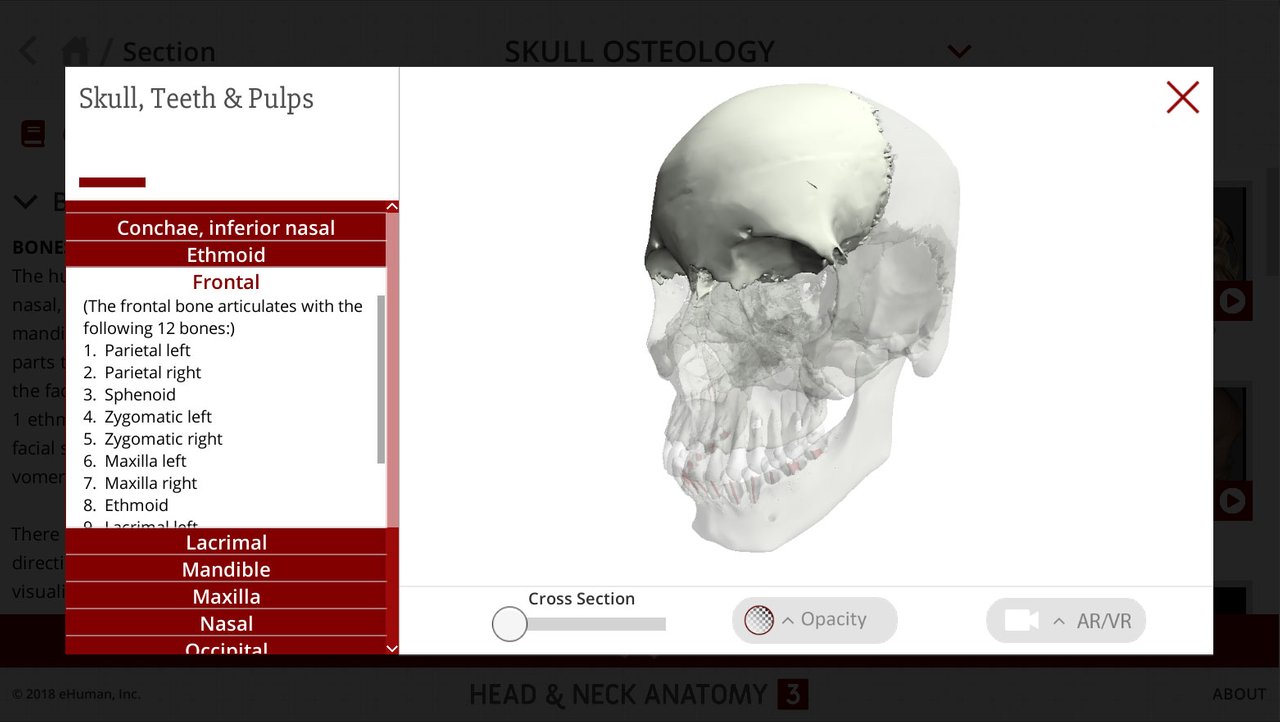
Task: Click the Cross Section slider handle
Action: coord(510,624)
